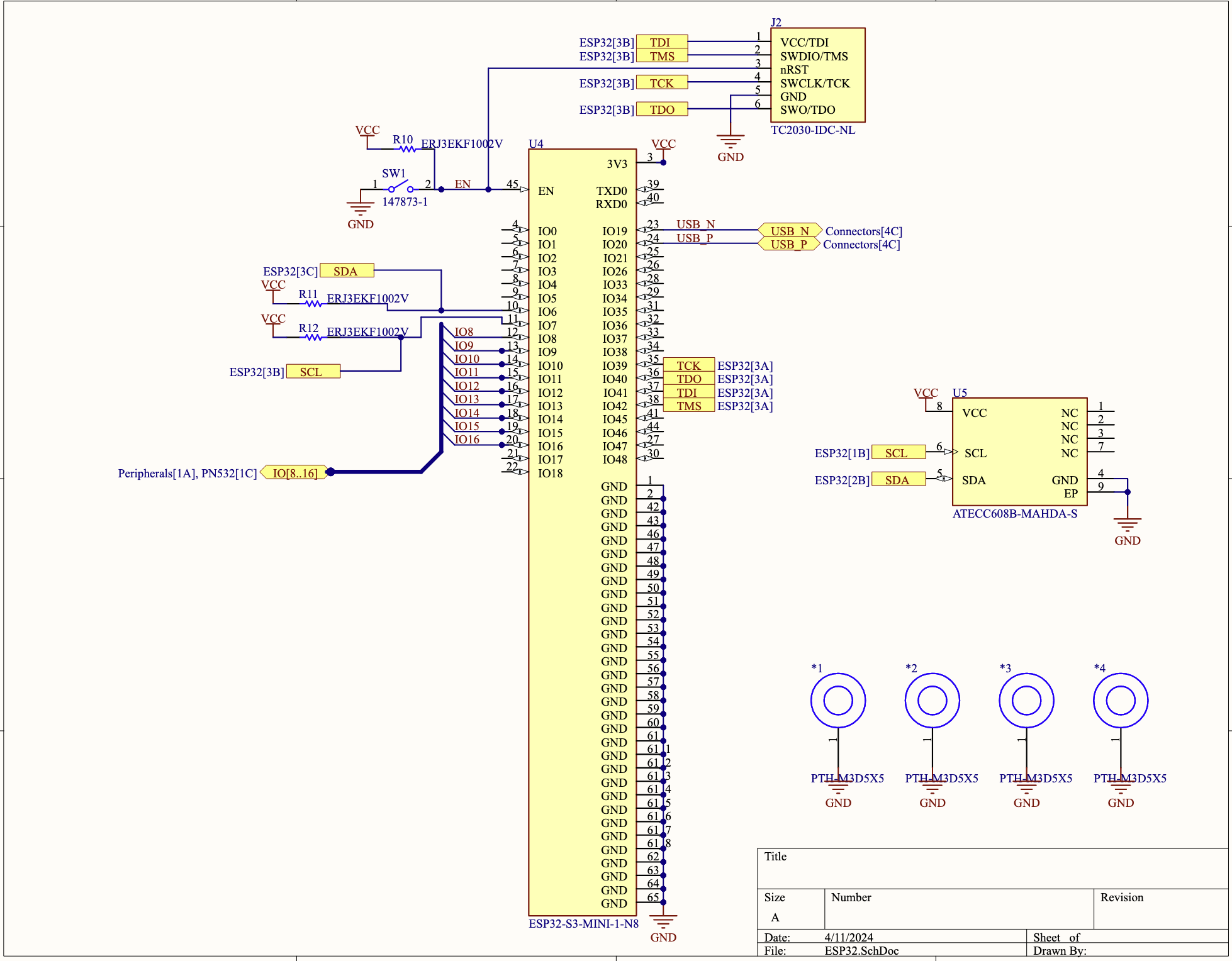Click the USB_P port
The height and width of the screenshot is (961, 1232).
[x=790, y=244]
